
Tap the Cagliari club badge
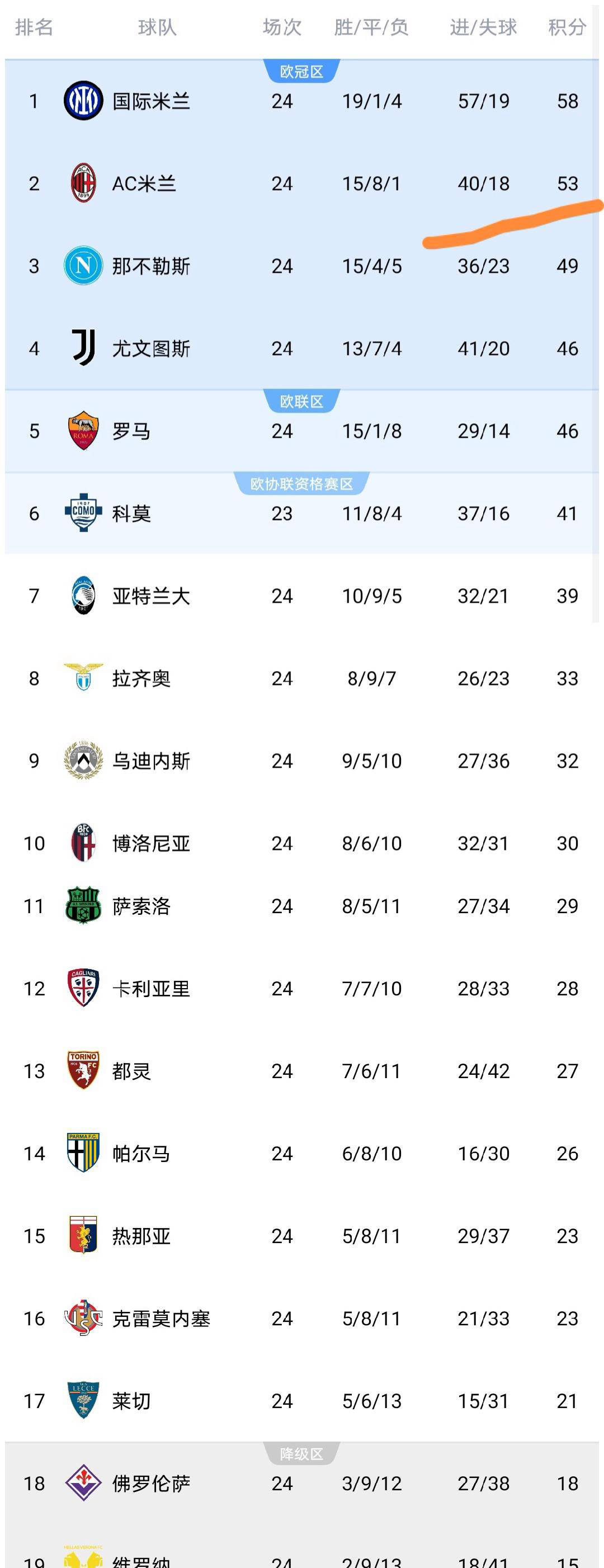pos(83,988)
